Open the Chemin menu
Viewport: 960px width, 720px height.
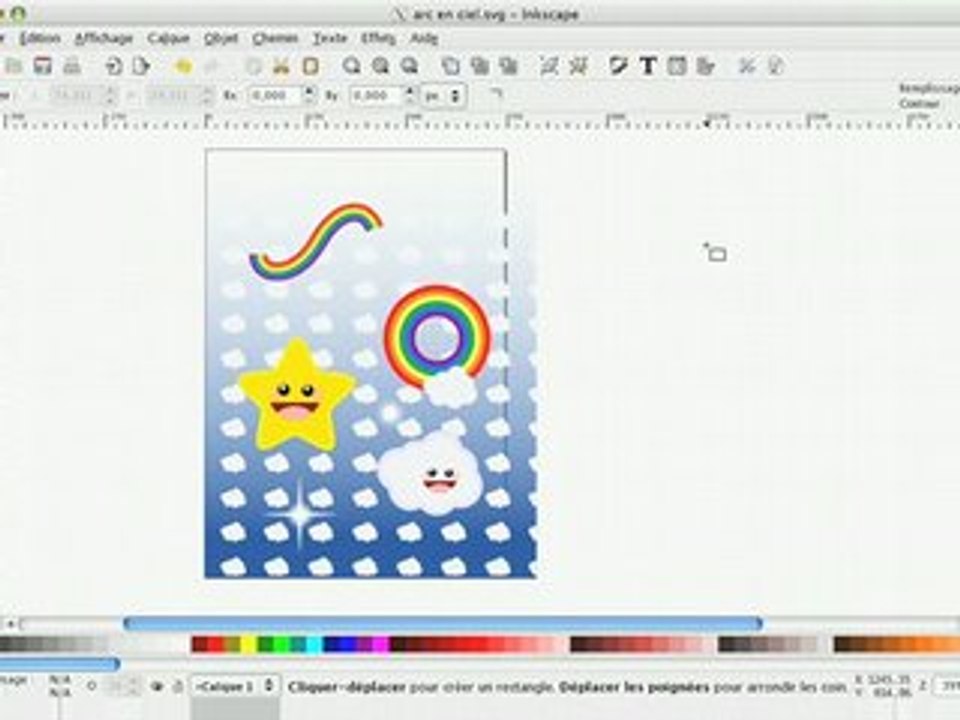[276, 38]
